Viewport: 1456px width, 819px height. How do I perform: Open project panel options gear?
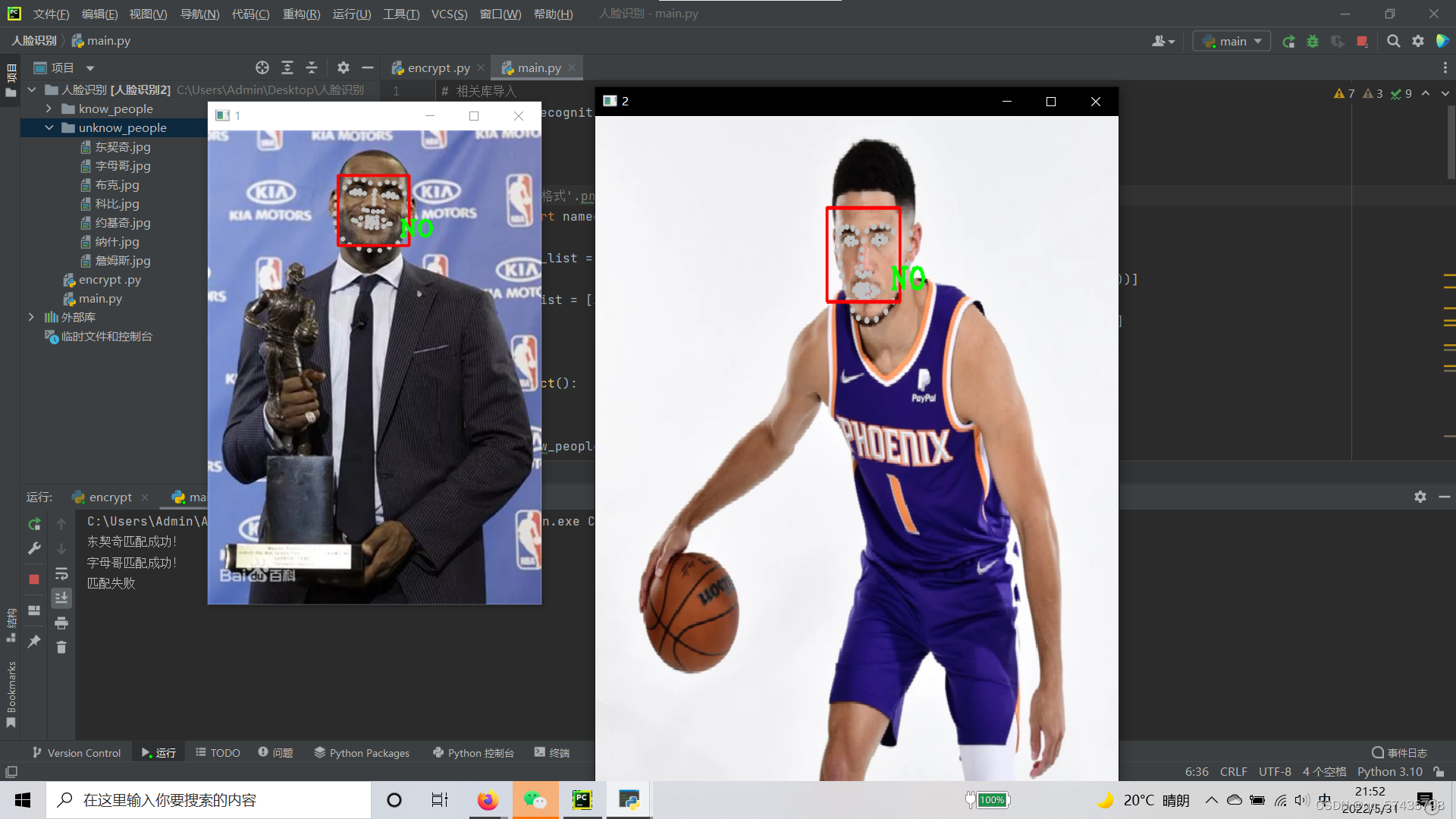pyautogui.click(x=344, y=68)
